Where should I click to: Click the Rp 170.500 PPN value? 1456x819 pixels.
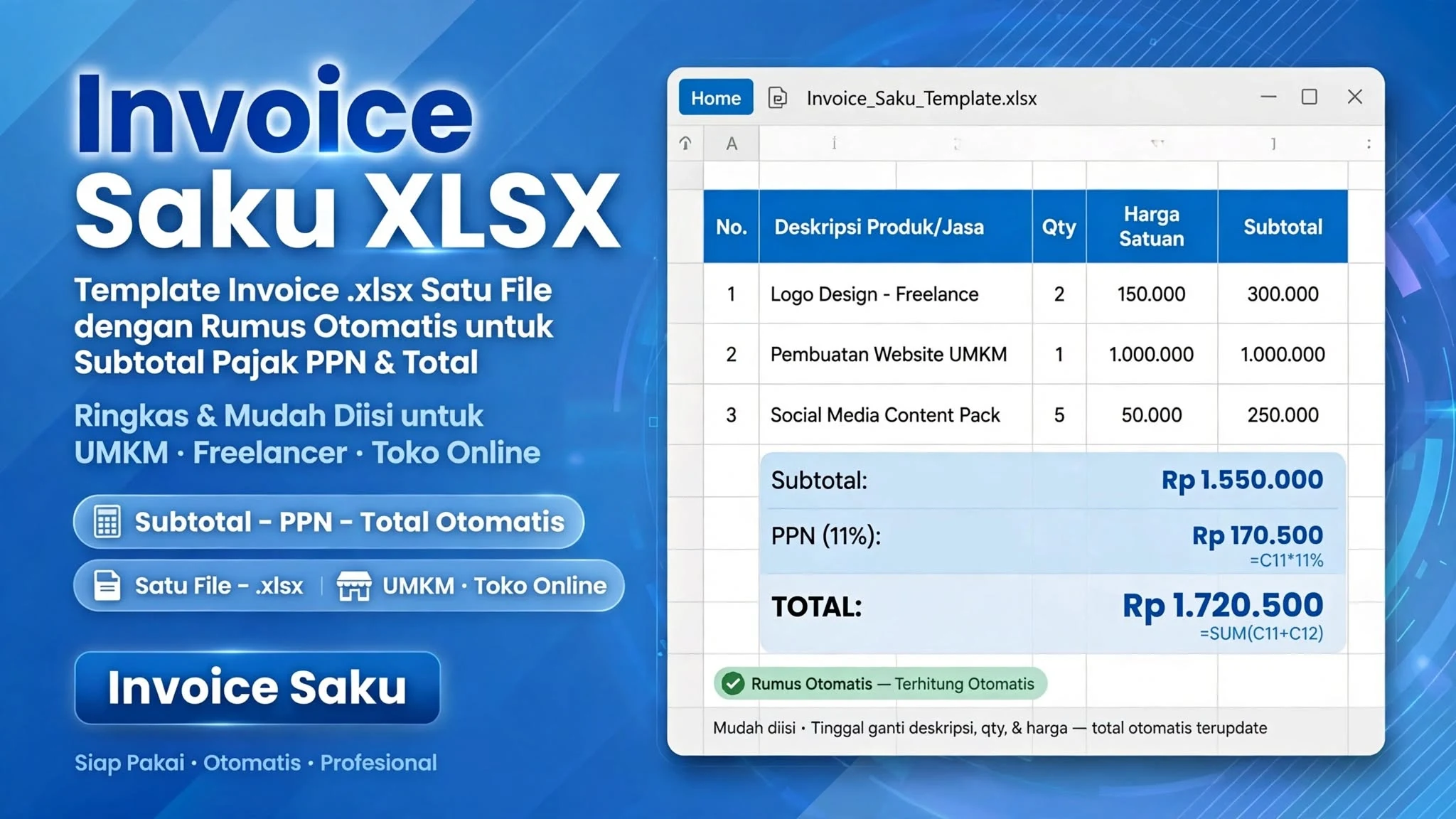pyautogui.click(x=1257, y=535)
